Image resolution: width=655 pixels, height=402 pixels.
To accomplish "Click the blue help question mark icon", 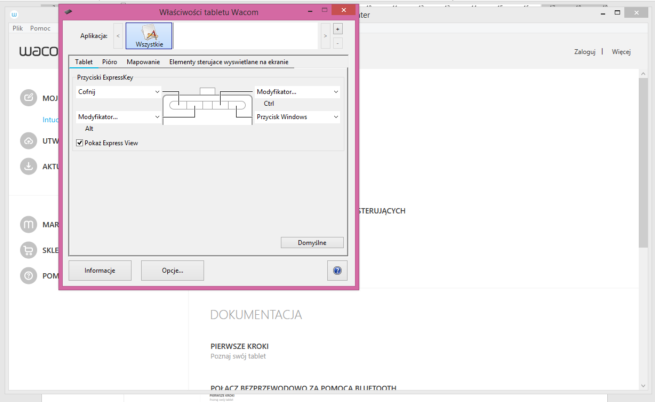I will (337, 270).
